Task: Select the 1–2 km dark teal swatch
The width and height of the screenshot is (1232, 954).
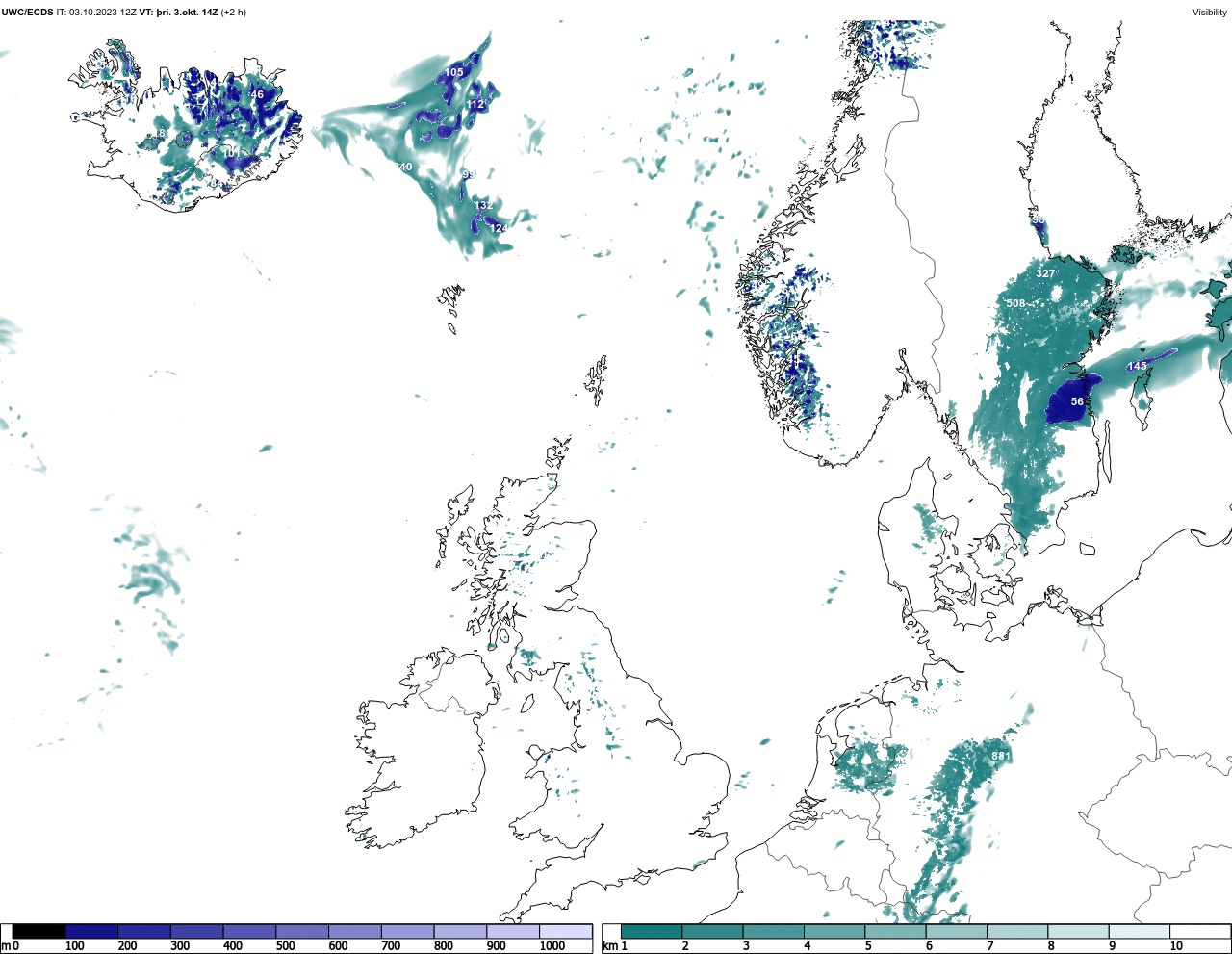Action: (652, 932)
